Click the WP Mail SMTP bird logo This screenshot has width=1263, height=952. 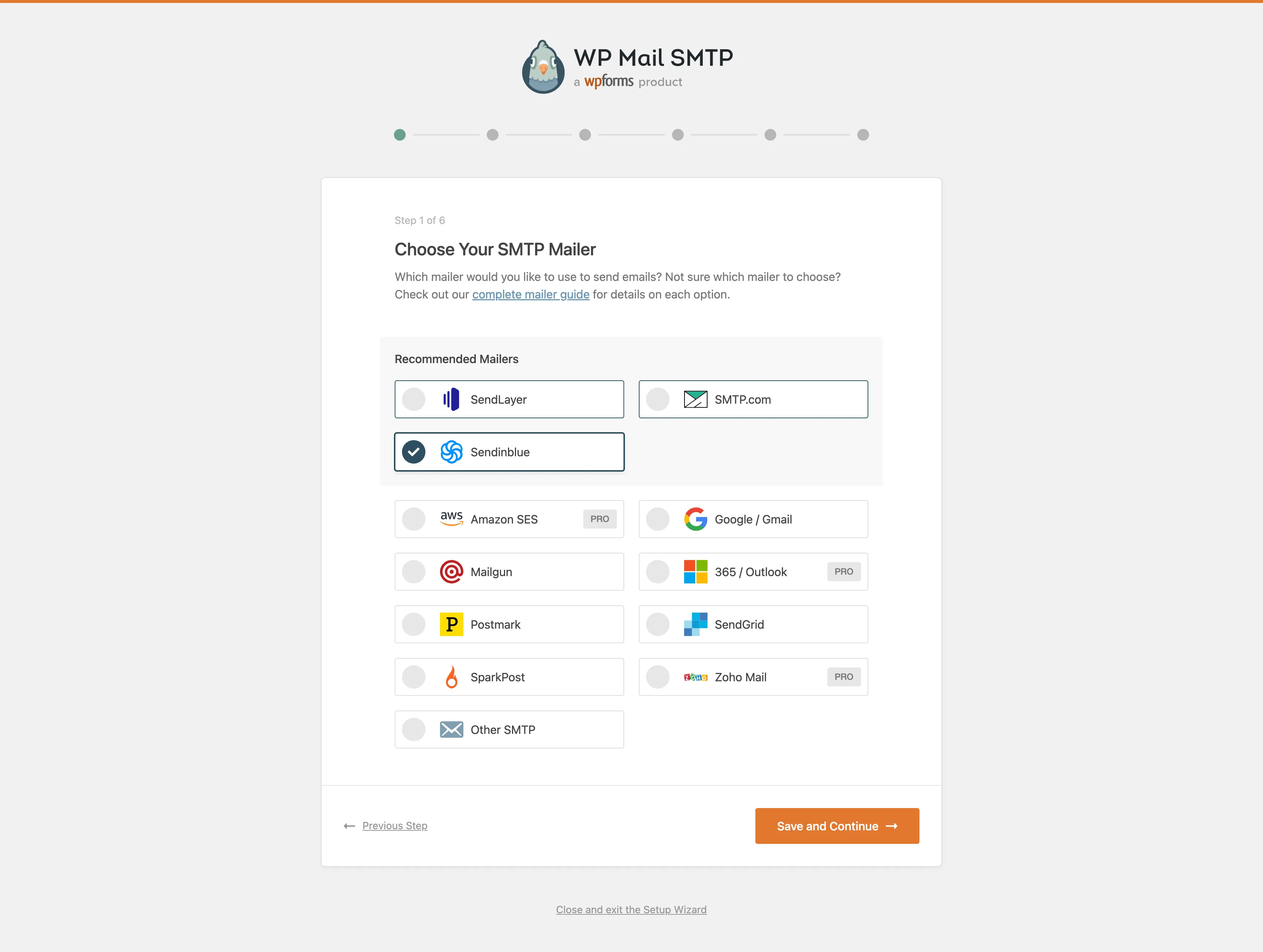pos(542,66)
